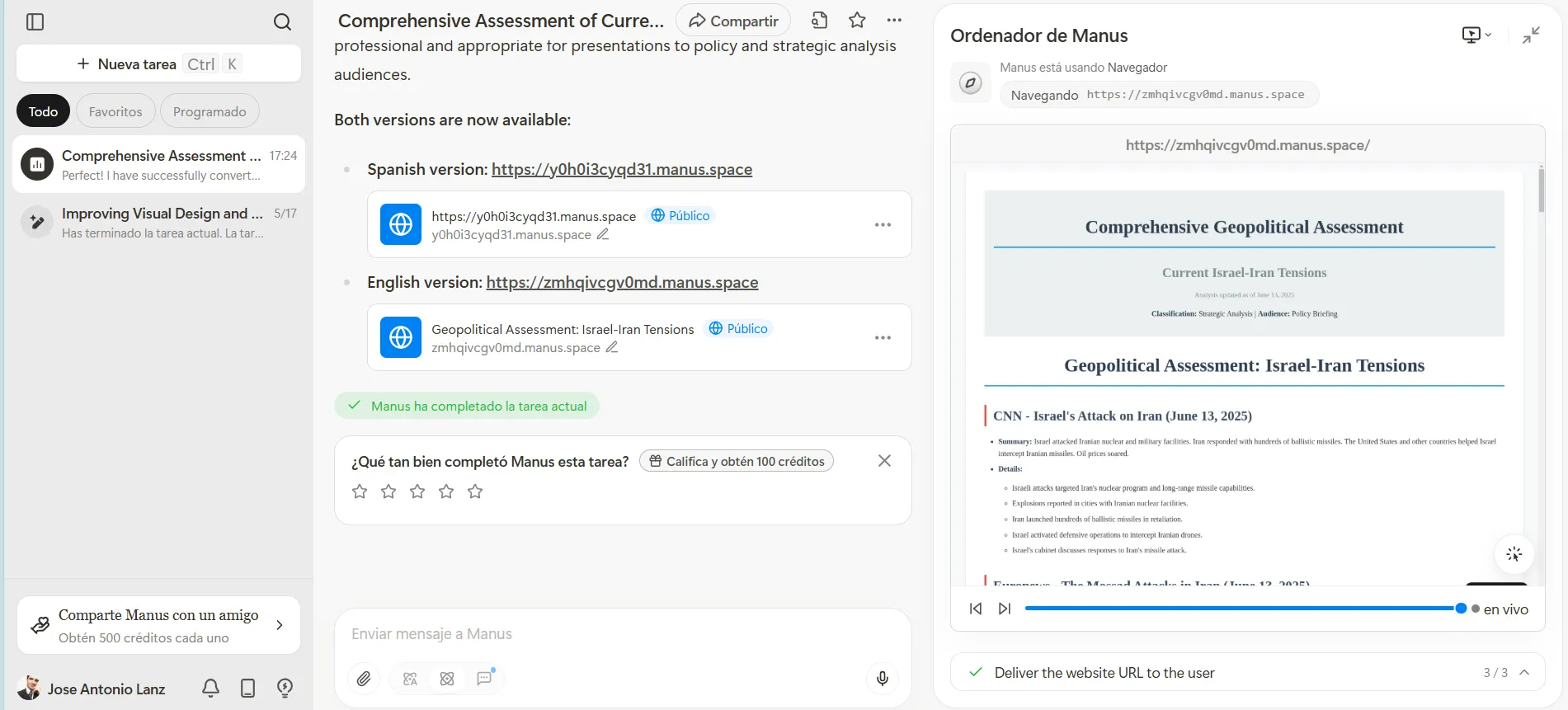The height and width of the screenshot is (710, 1568).
Task: Click the Compartir button
Action: 733,21
